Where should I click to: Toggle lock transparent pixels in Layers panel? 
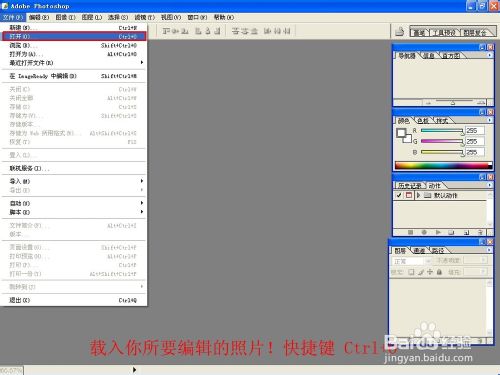[x=411, y=272]
